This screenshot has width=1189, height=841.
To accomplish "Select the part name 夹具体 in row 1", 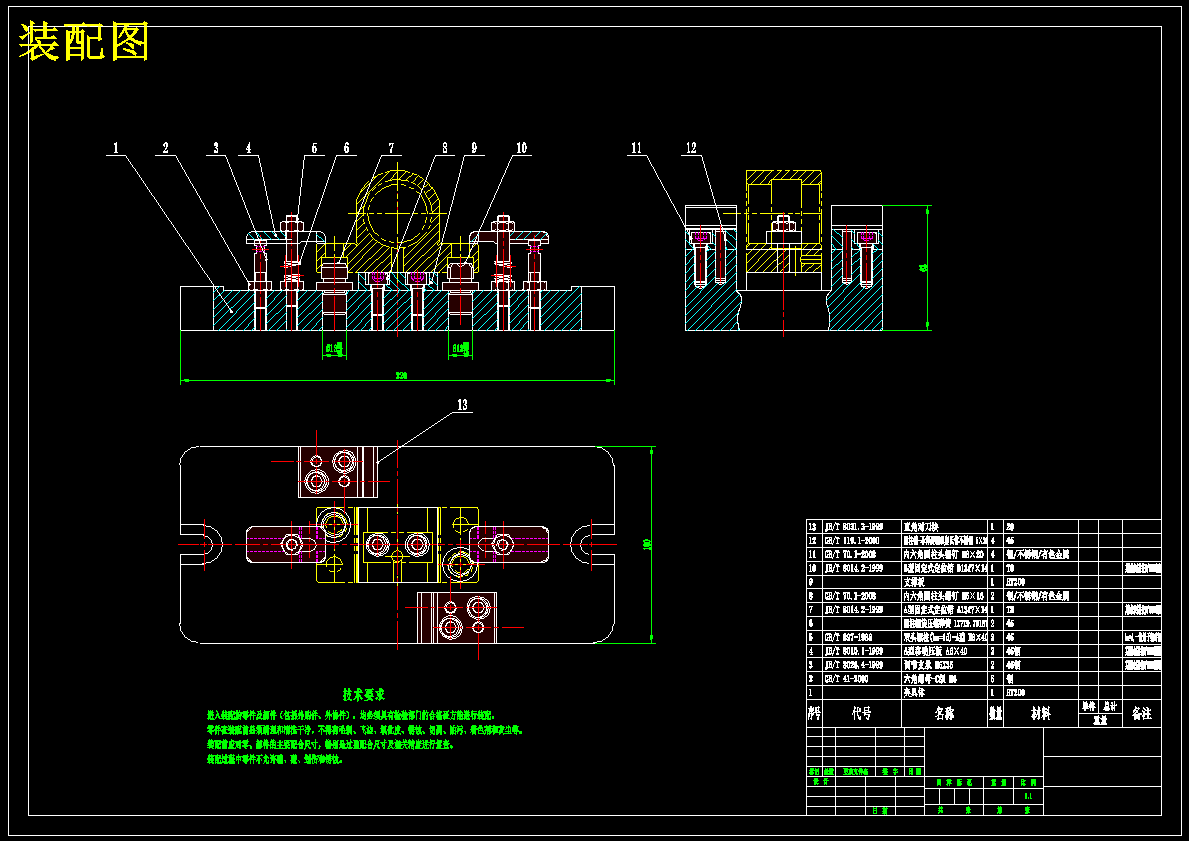I will (x=915, y=692).
